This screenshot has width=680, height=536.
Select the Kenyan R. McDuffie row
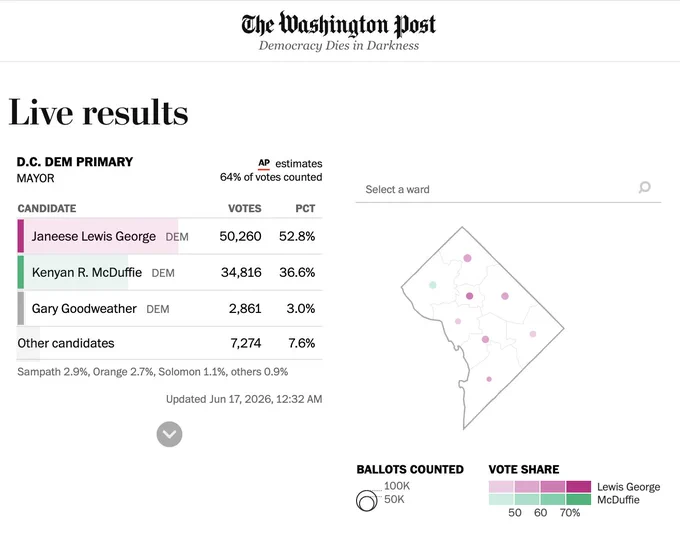click(169, 272)
